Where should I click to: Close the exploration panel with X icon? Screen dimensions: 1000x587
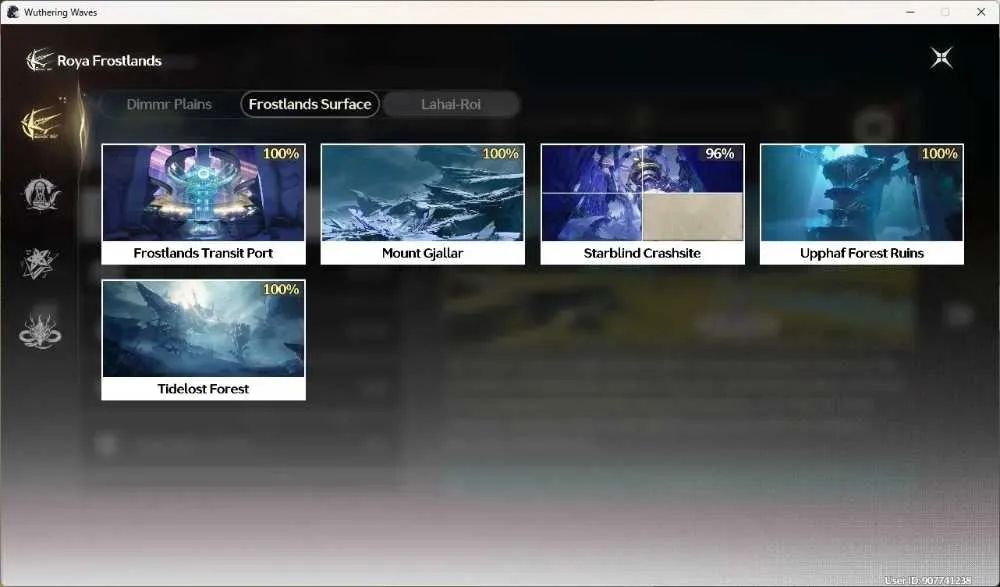coord(941,58)
